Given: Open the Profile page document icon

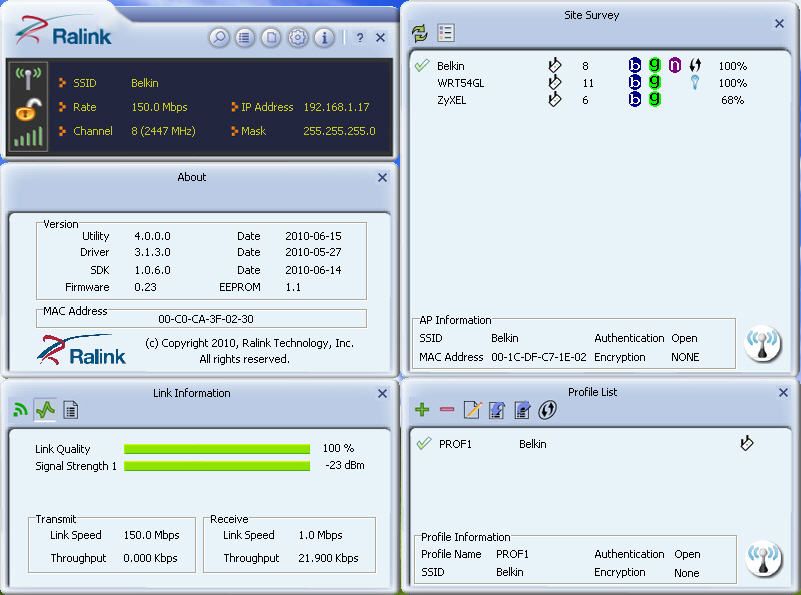Looking at the screenshot, I should pos(270,37).
